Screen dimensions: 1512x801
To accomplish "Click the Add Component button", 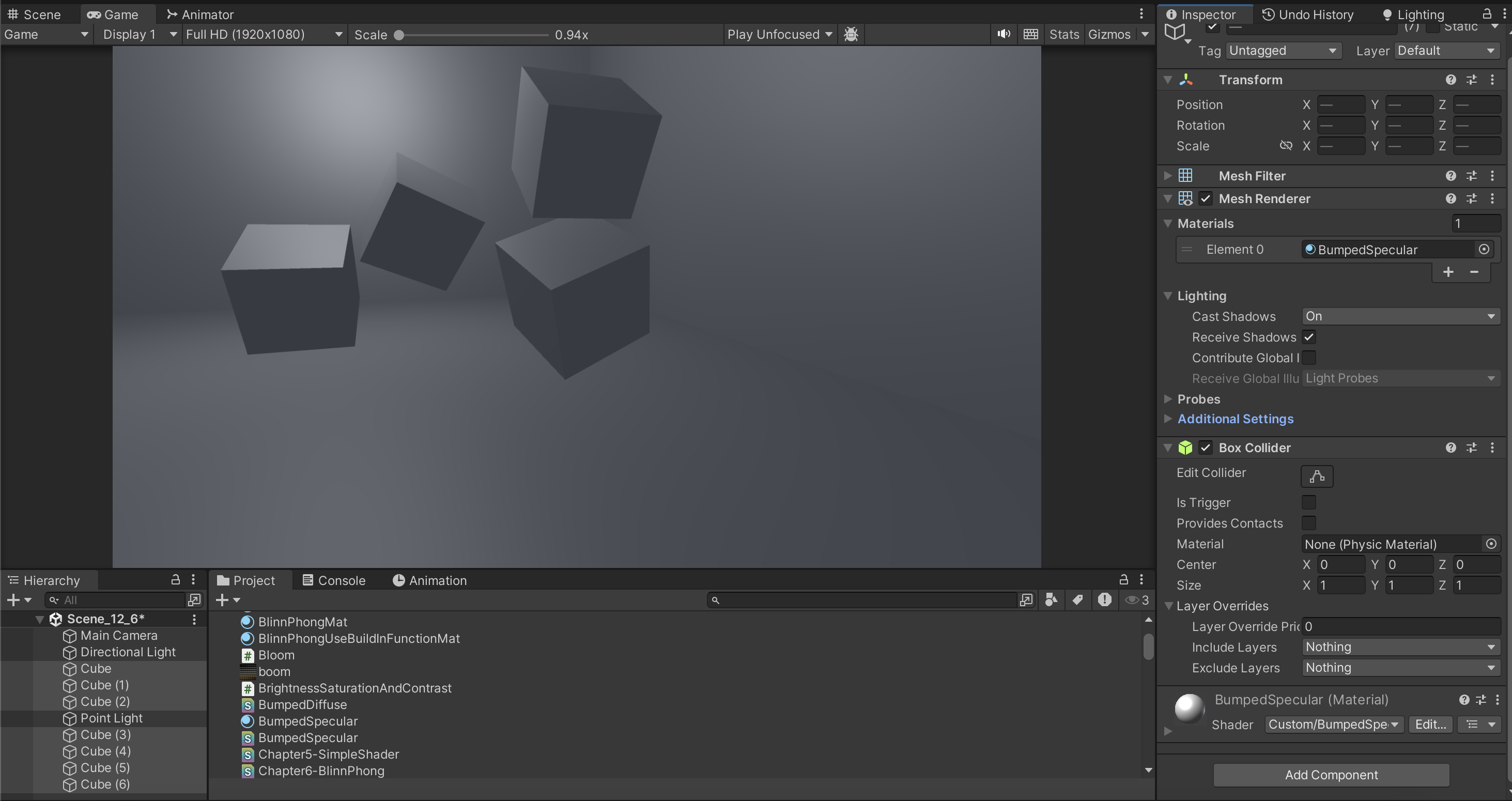I will (x=1331, y=775).
